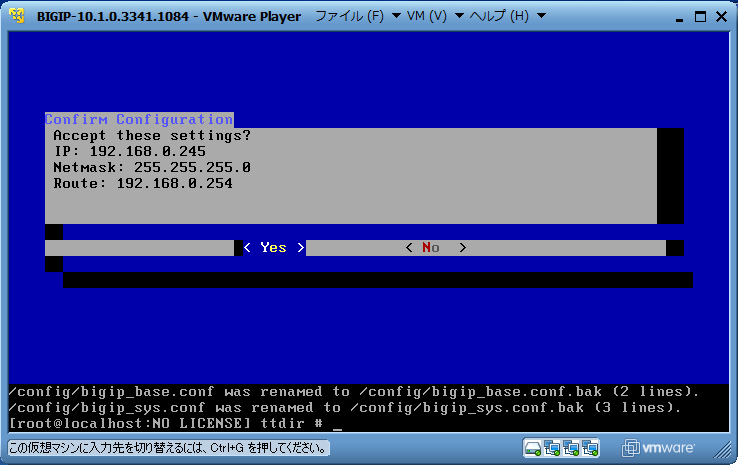Click the second network adapter status icon
738x465 pixels.
(573, 447)
